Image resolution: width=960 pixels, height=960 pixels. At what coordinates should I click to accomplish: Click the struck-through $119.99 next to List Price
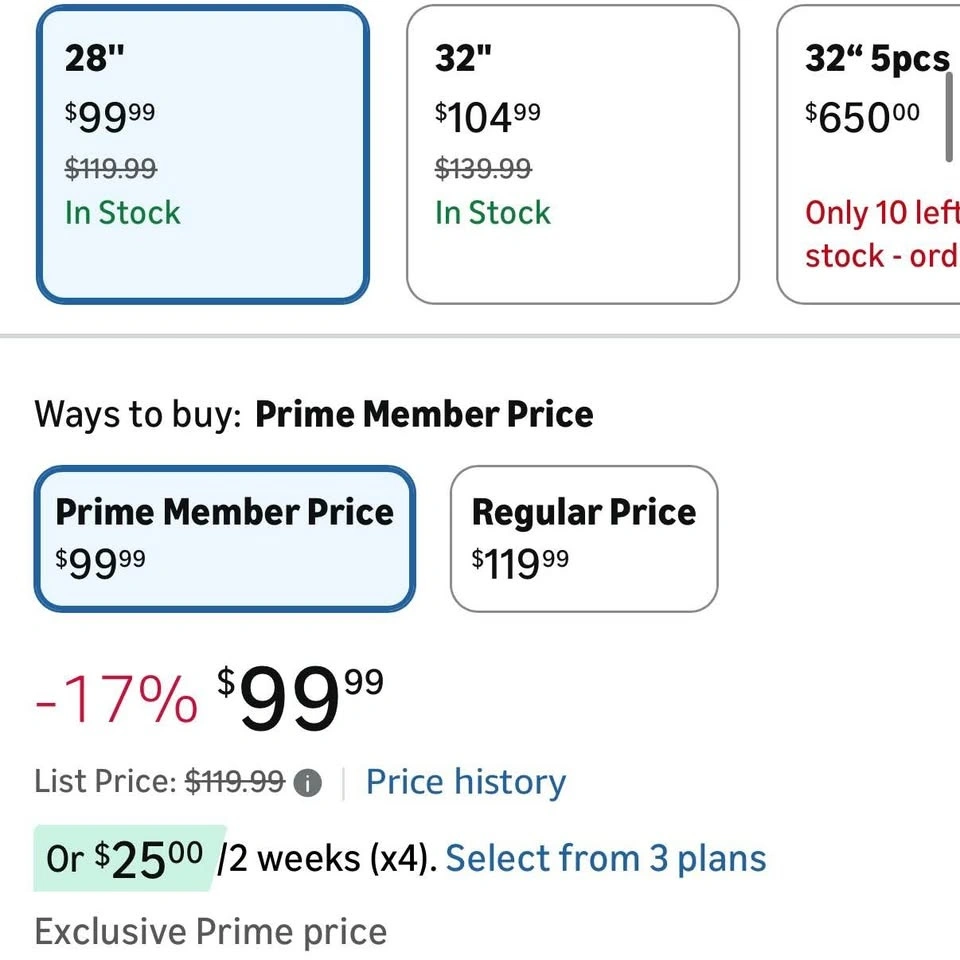click(x=236, y=782)
